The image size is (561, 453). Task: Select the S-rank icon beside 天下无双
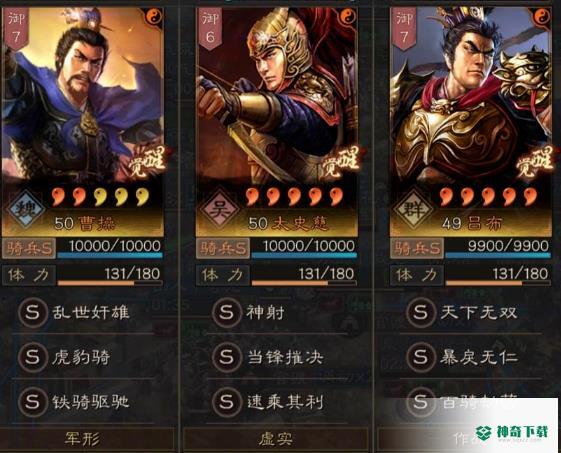tap(420, 313)
